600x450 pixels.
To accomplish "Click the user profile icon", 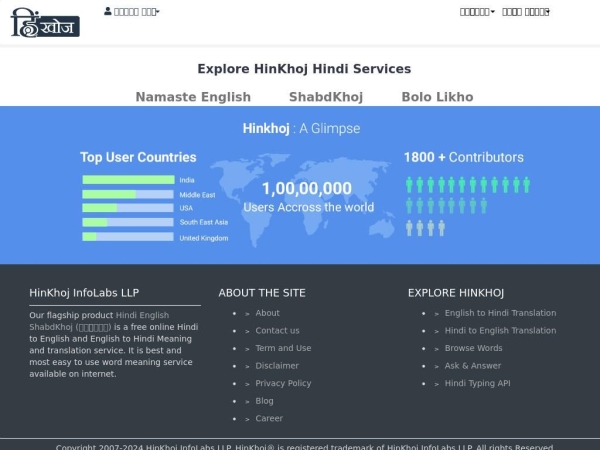I will [x=108, y=11].
